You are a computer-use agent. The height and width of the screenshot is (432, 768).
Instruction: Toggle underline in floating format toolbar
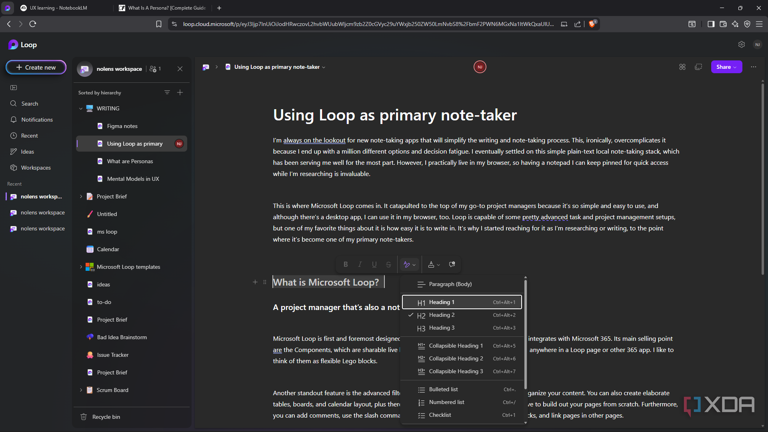[x=374, y=264]
